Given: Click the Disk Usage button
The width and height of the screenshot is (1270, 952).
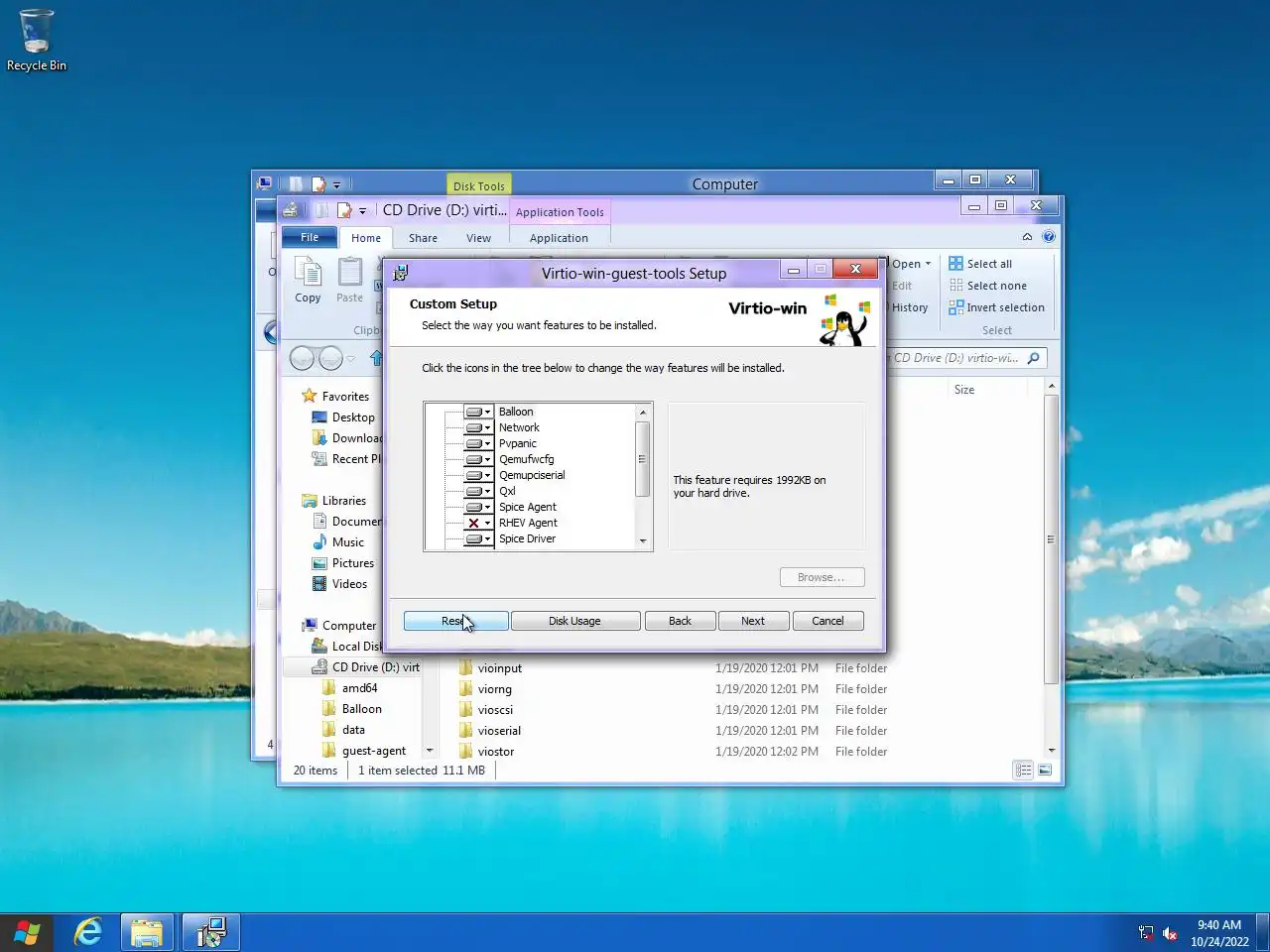Looking at the screenshot, I should click(x=574, y=621).
